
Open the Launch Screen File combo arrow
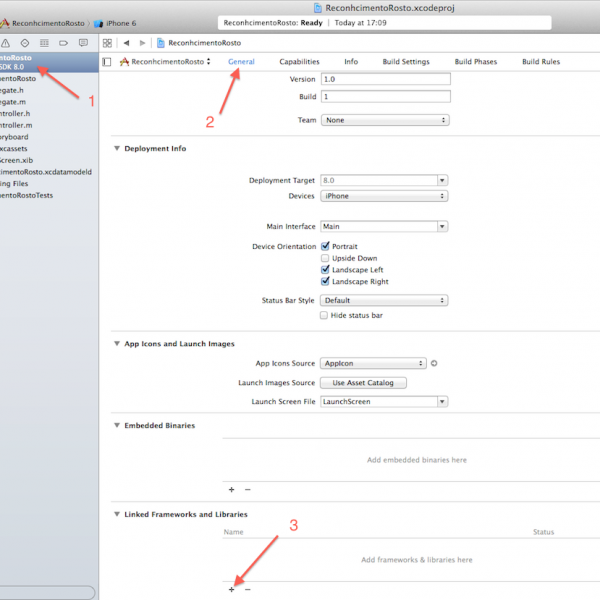[442, 401]
